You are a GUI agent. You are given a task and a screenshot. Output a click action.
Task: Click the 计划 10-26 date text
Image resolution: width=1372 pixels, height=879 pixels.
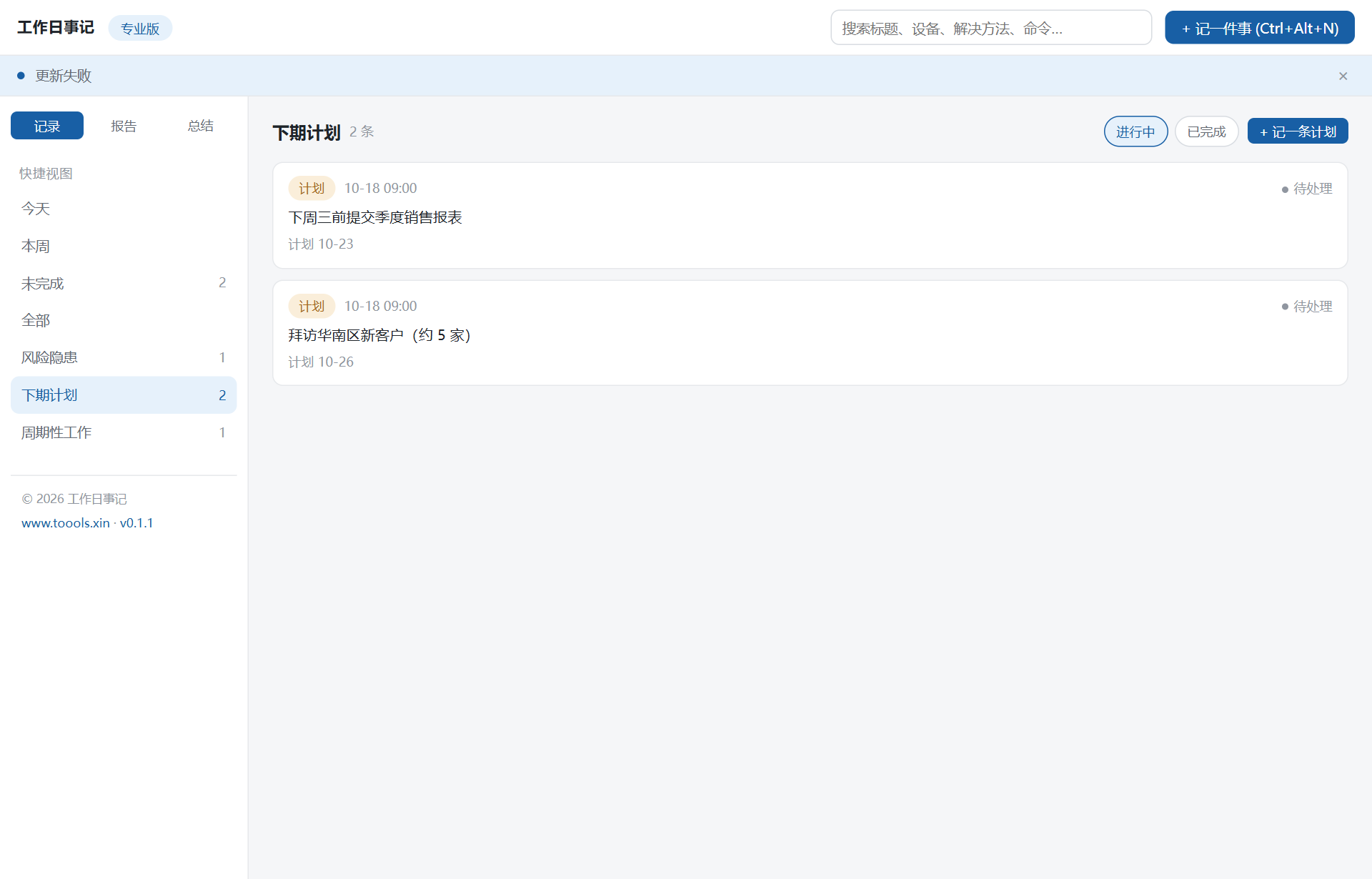point(321,362)
